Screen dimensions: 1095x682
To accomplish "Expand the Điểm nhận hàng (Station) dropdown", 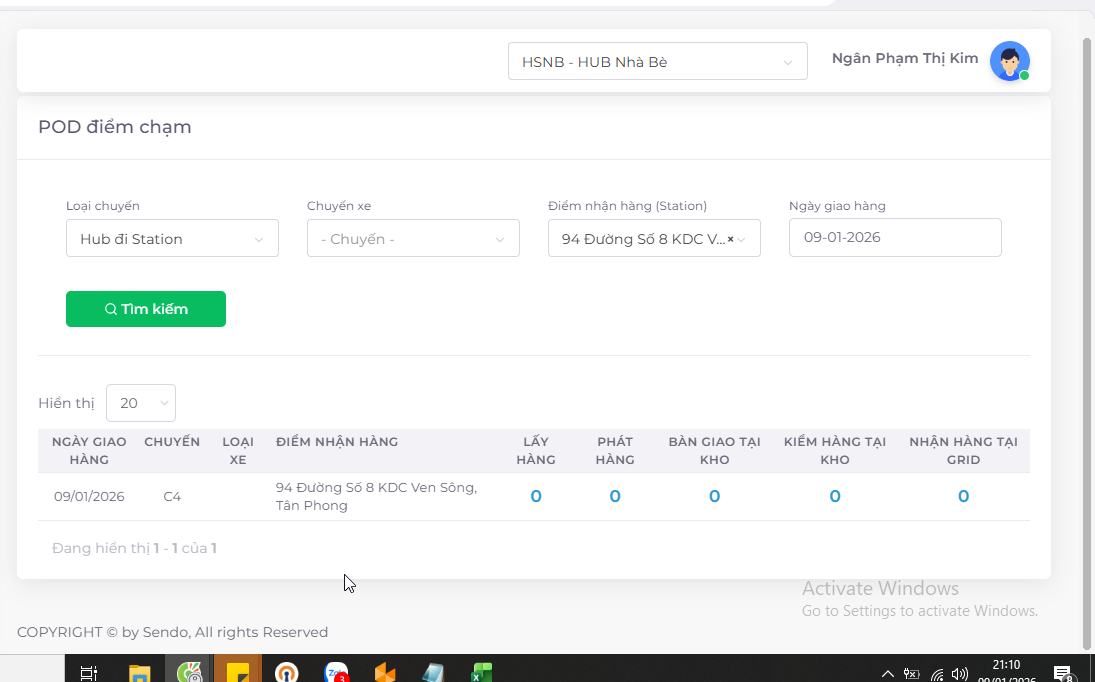I will [654, 238].
